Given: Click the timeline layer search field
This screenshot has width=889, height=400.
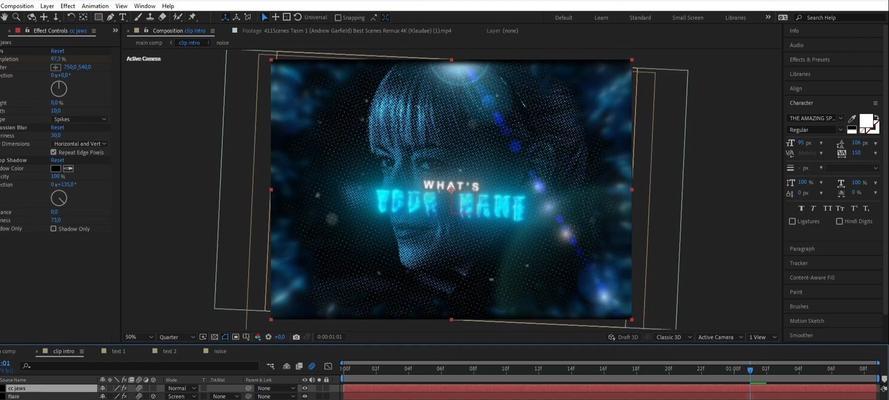Looking at the screenshot, I should [141, 367].
